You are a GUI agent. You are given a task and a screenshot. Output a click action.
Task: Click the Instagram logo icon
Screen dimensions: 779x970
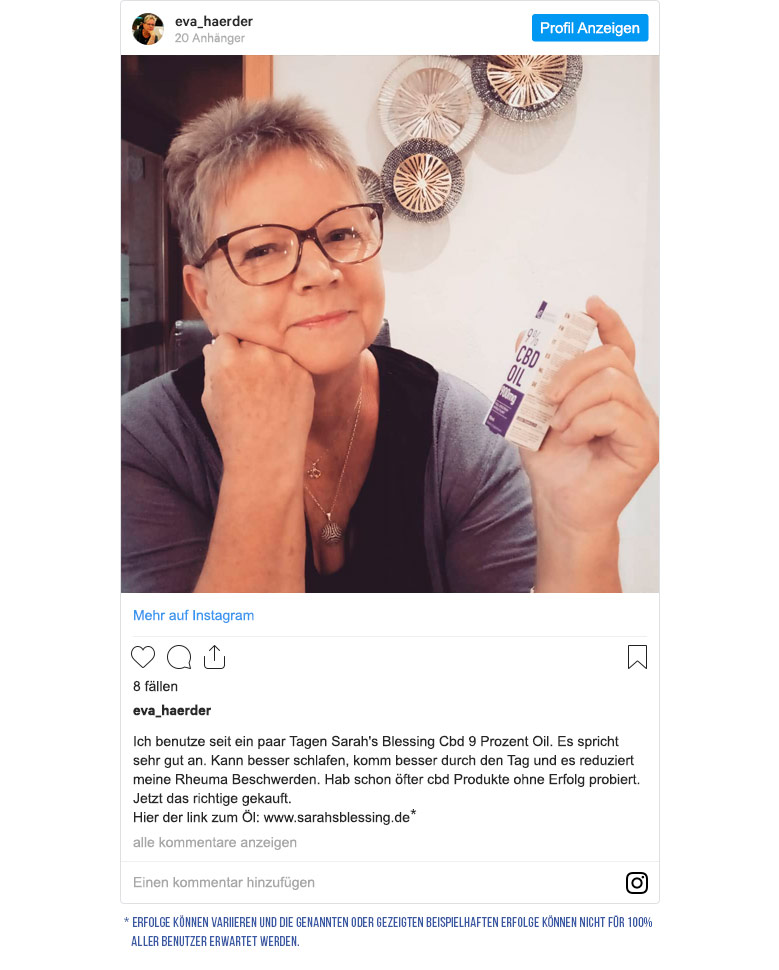pyautogui.click(x=637, y=883)
